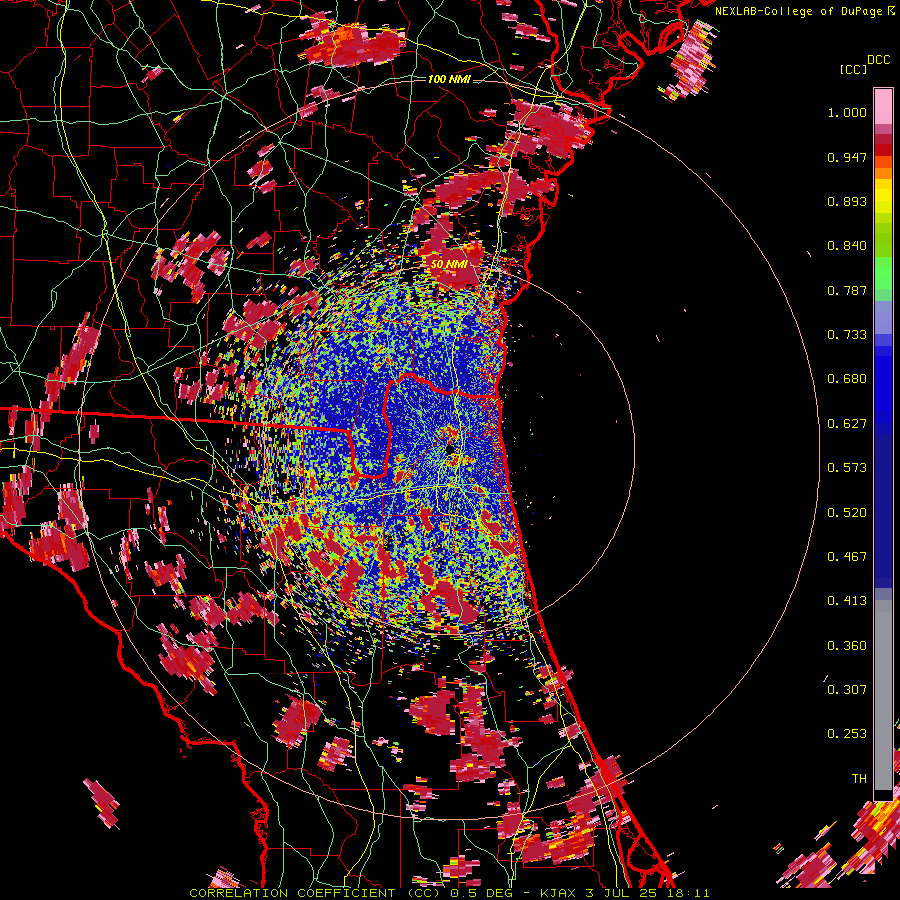Select the 100 NMI range ring label
This screenshot has height=900, width=900.
point(449,79)
